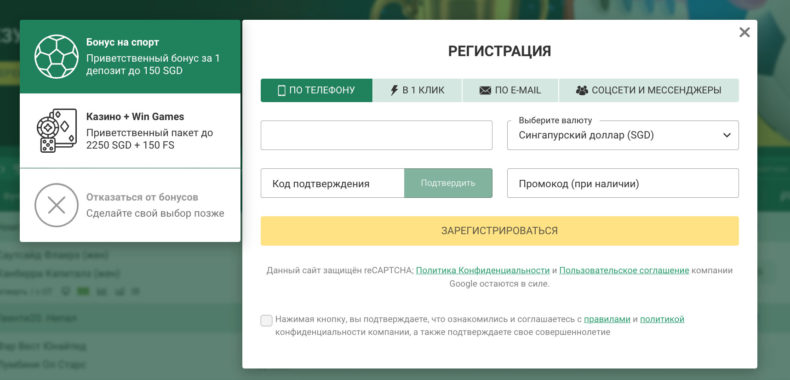790x380 pixels.
Task: Click the Подтвердить button
Action: (x=448, y=183)
